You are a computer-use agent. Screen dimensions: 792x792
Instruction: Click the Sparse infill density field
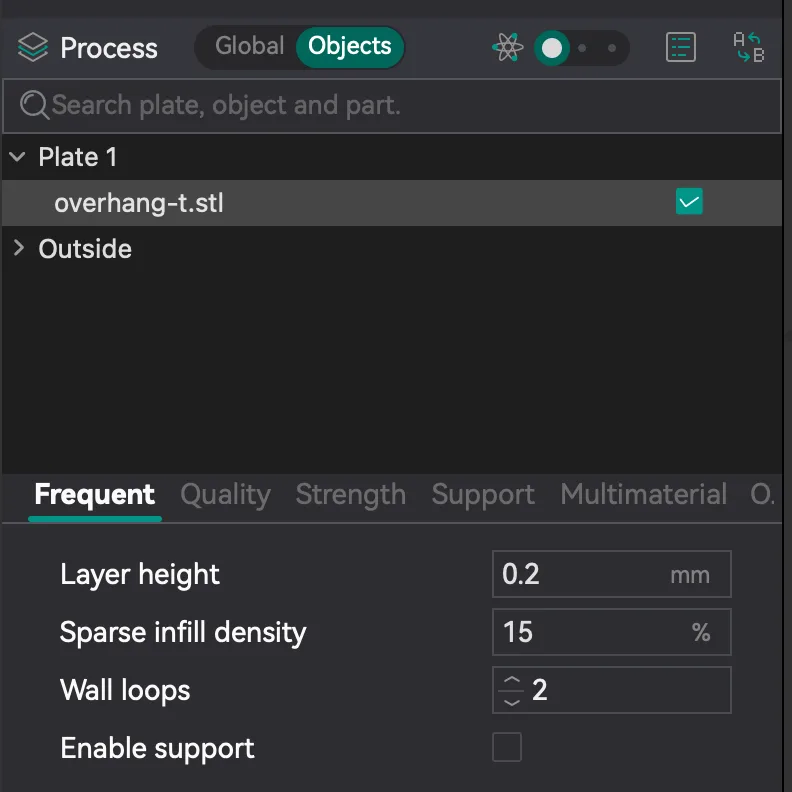point(612,632)
